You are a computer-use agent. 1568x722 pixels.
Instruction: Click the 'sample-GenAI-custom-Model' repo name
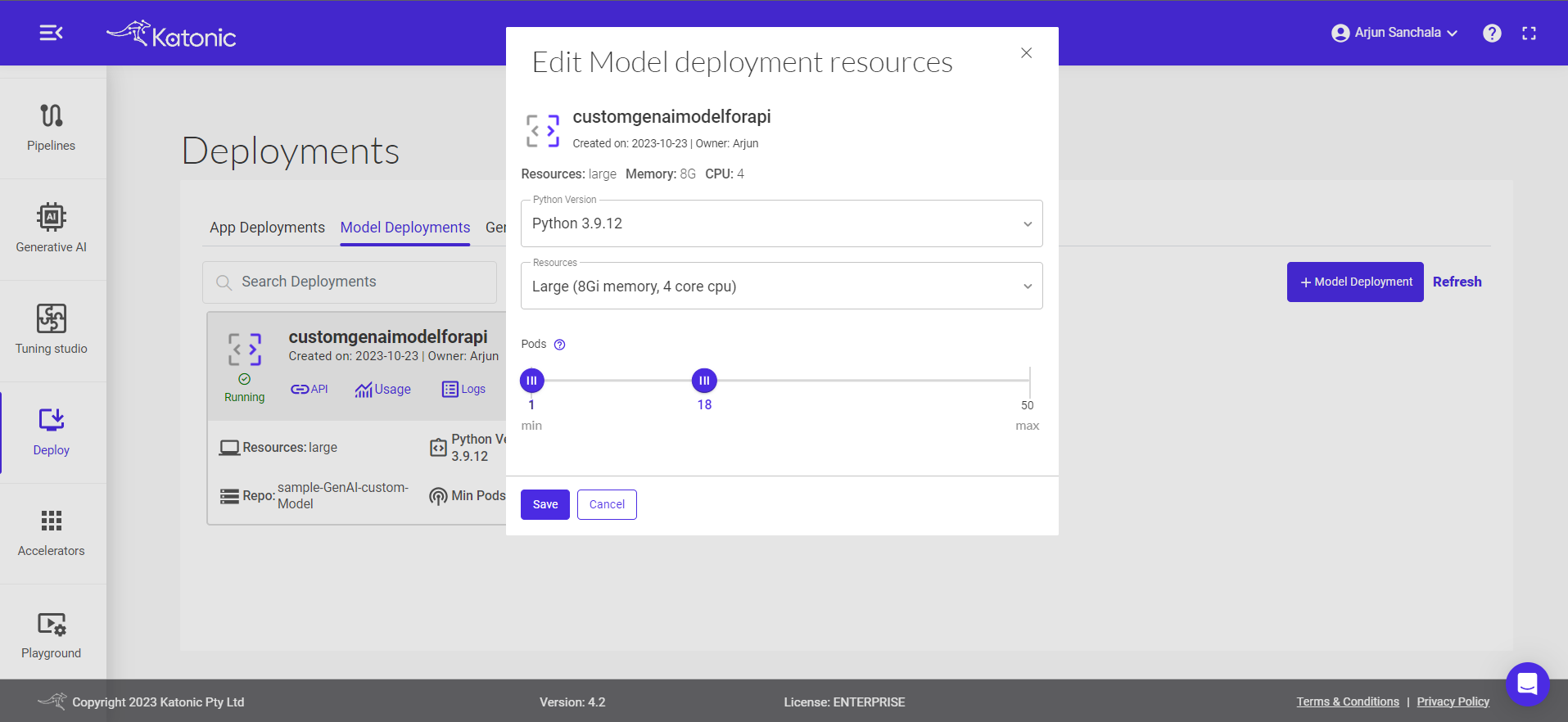coord(343,495)
